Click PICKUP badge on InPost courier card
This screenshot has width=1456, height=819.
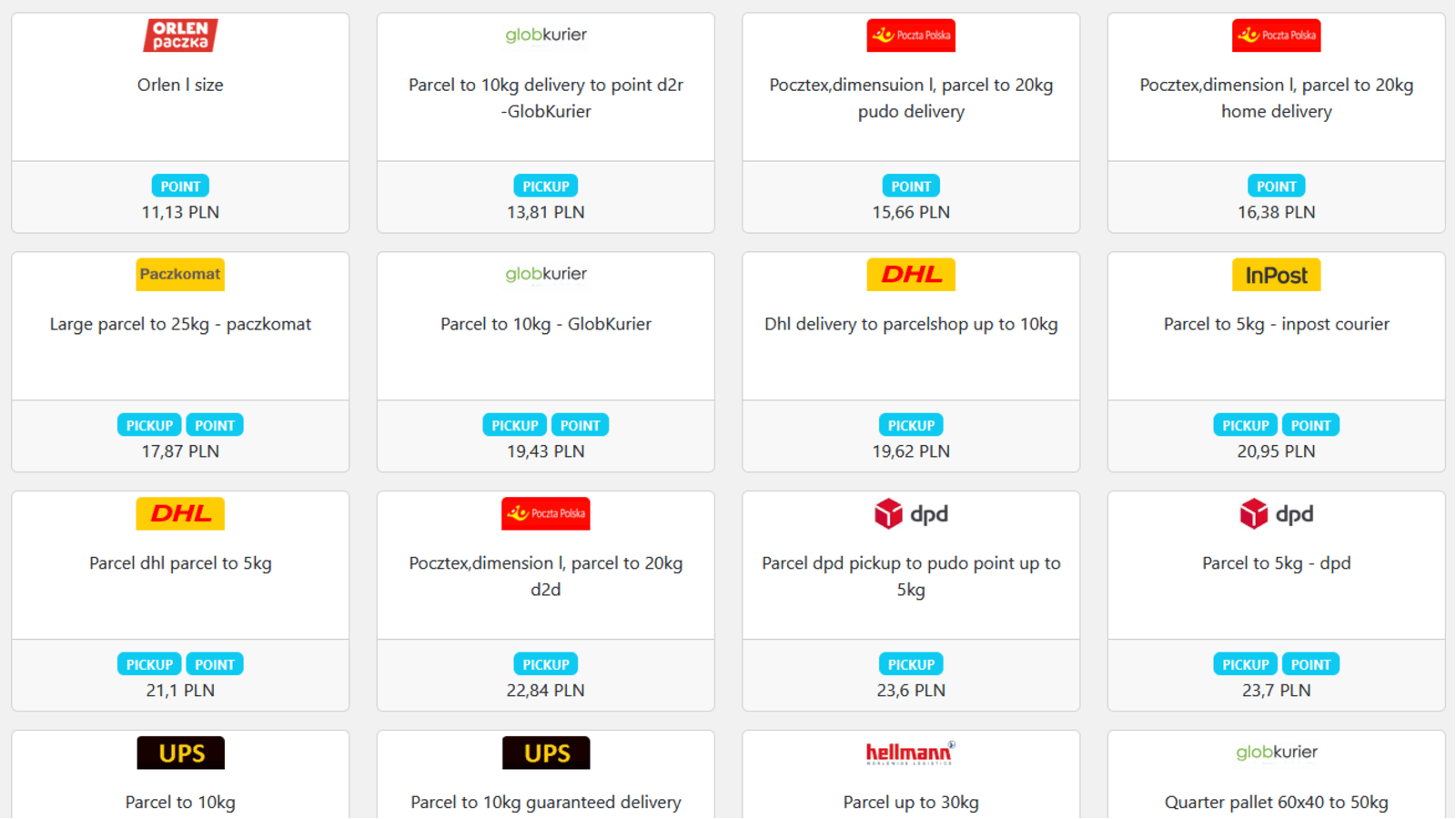[x=1245, y=426]
